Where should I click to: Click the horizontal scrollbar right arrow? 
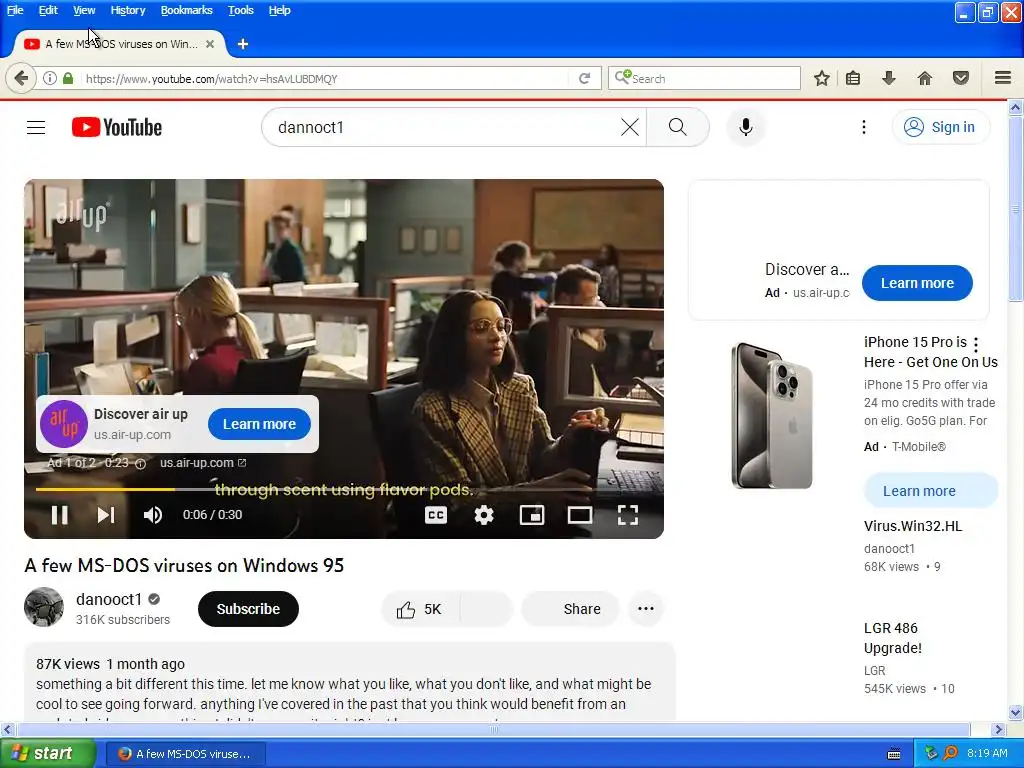coord(998,729)
